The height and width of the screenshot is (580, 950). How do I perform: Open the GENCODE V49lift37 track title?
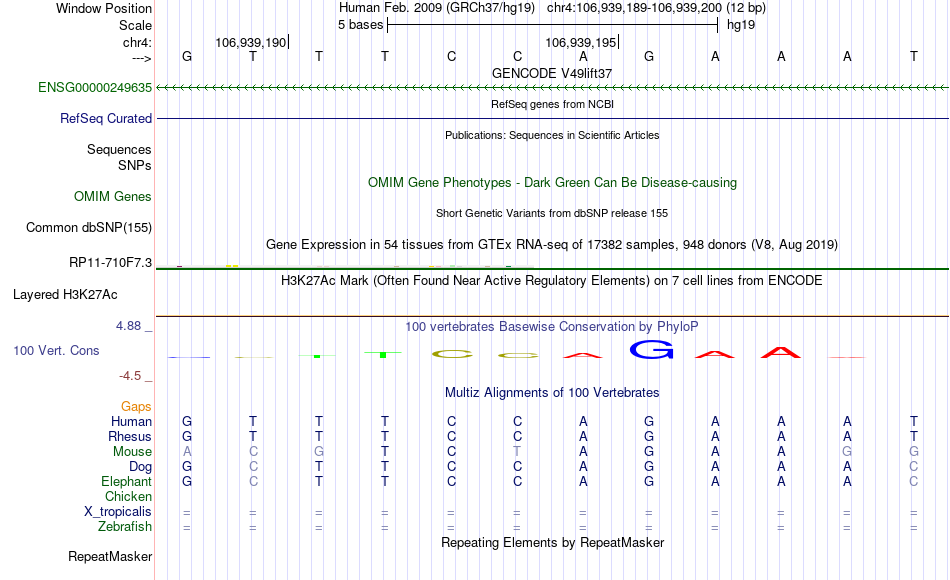[x=552, y=73]
